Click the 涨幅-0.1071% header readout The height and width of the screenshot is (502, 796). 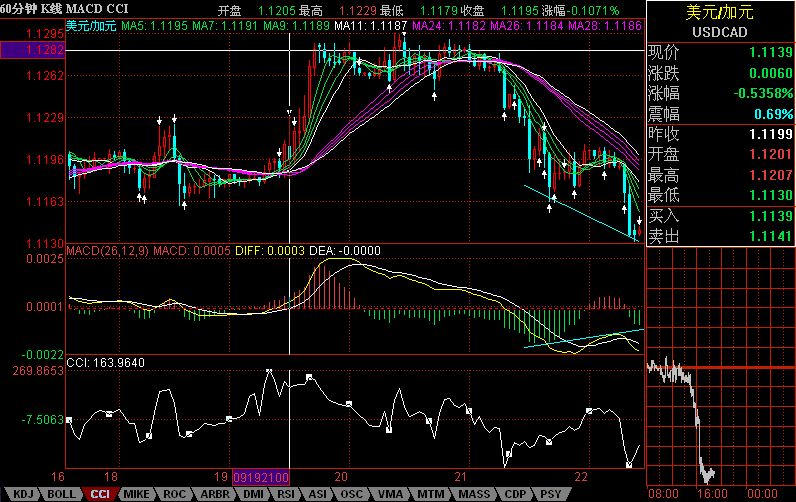point(580,11)
